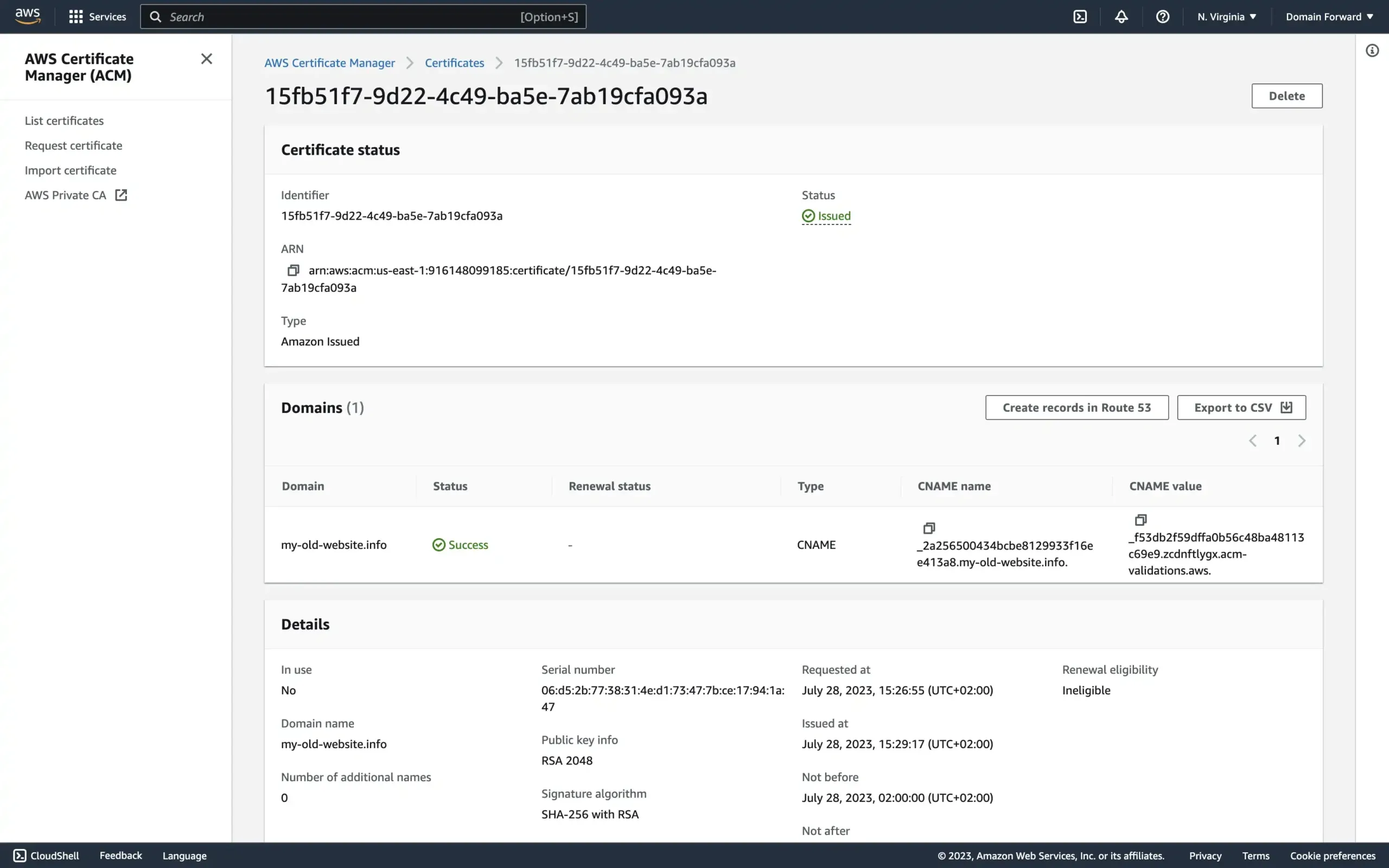The height and width of the screenshot is (868, 1389).
Task: Open the info panel at top right
Action: tap(1372, 50)
